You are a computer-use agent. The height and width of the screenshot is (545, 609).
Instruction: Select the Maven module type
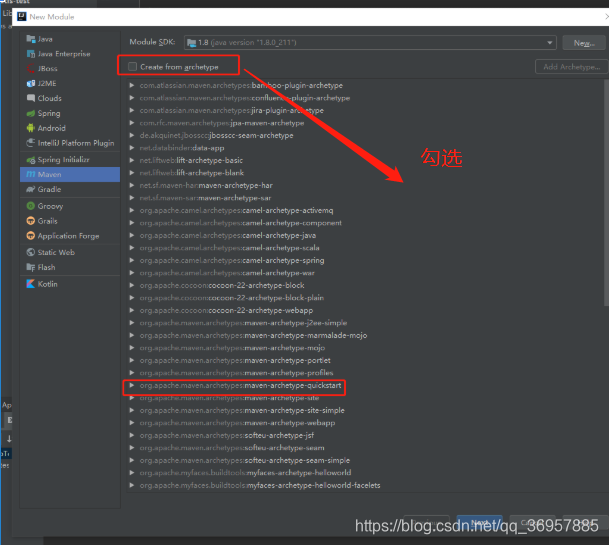(x=70, y=174)
